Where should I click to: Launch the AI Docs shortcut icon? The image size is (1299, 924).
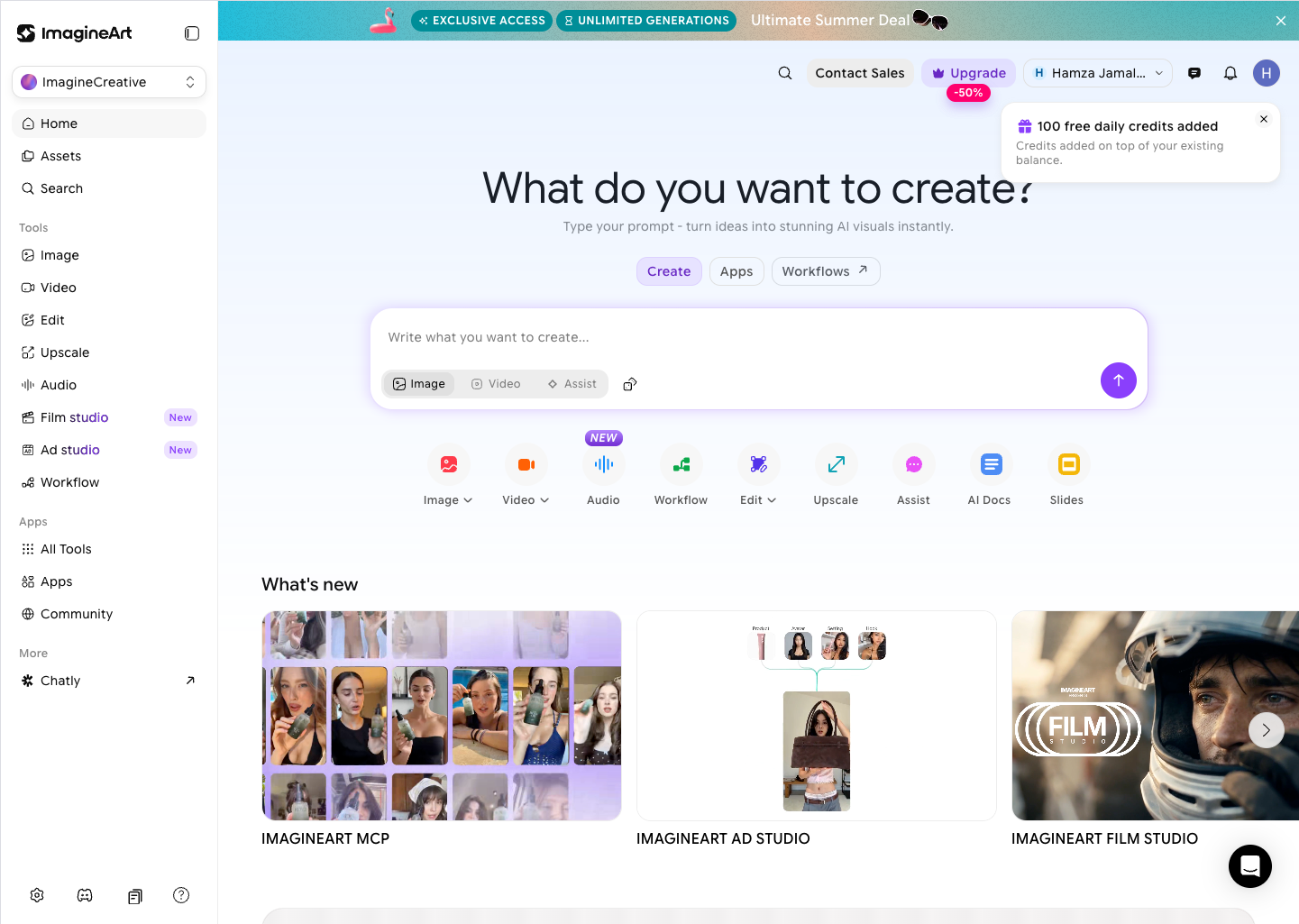coord(992,464)
